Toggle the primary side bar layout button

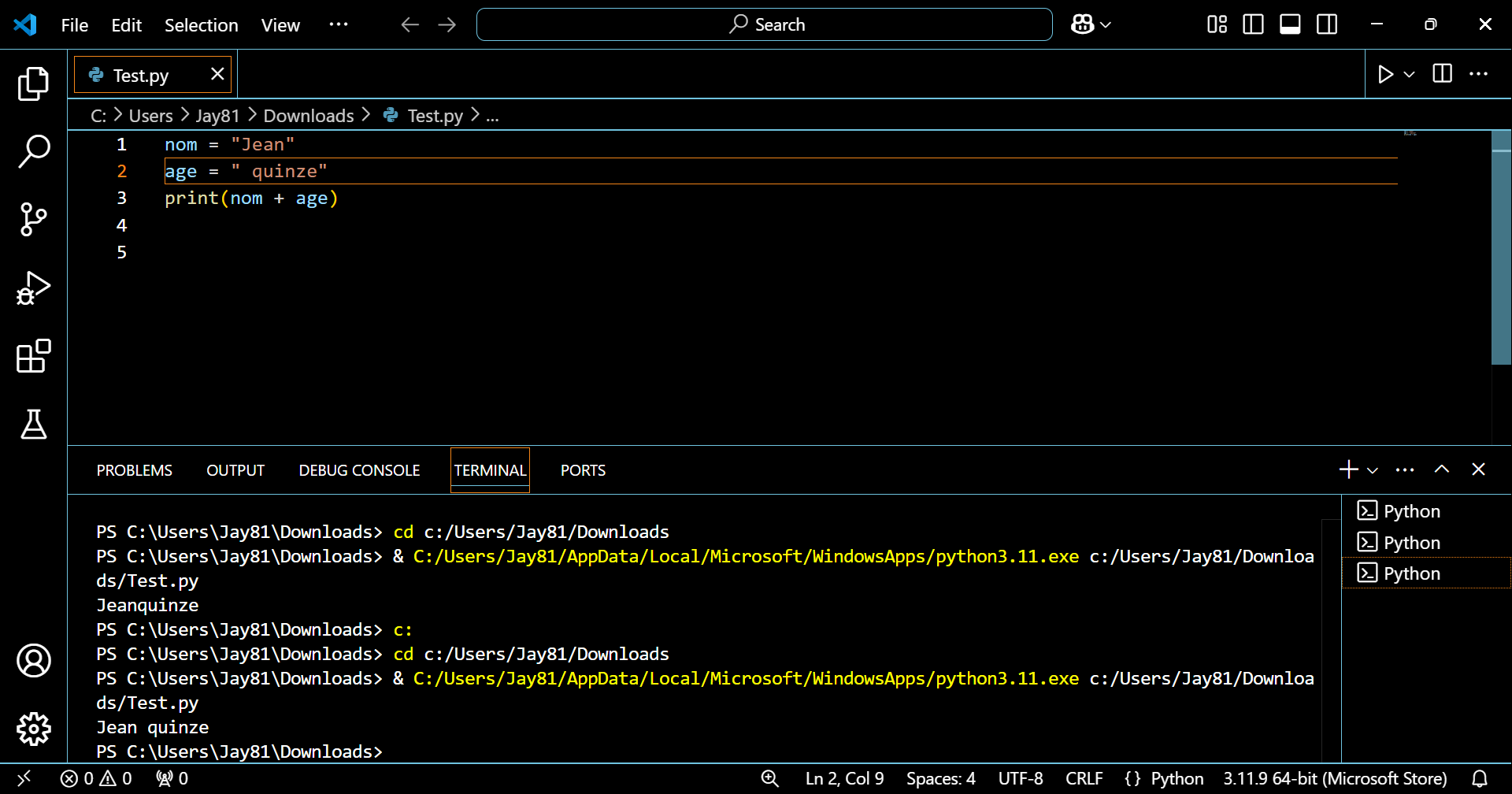[1253, 24]
